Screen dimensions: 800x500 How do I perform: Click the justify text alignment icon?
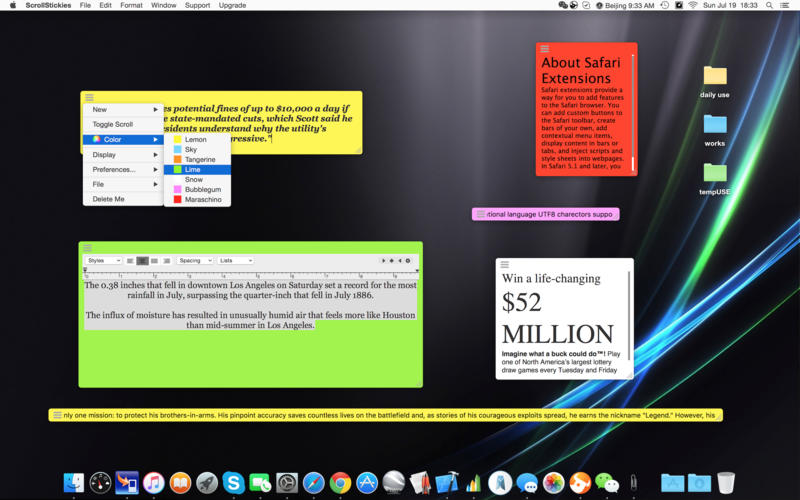(x=167, y=261)
